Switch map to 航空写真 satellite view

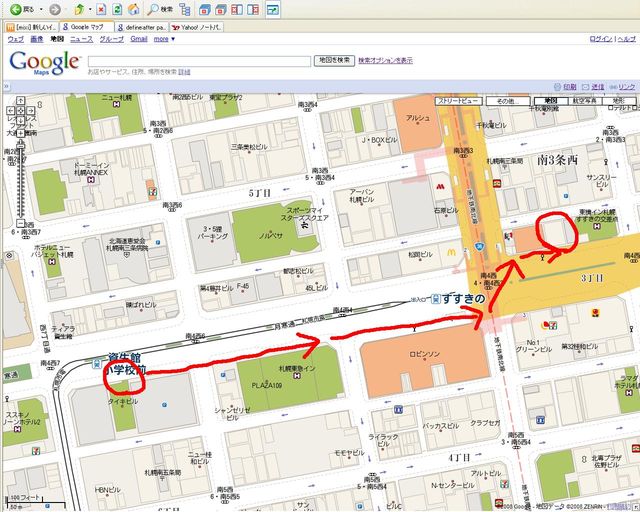pos(581,102)
